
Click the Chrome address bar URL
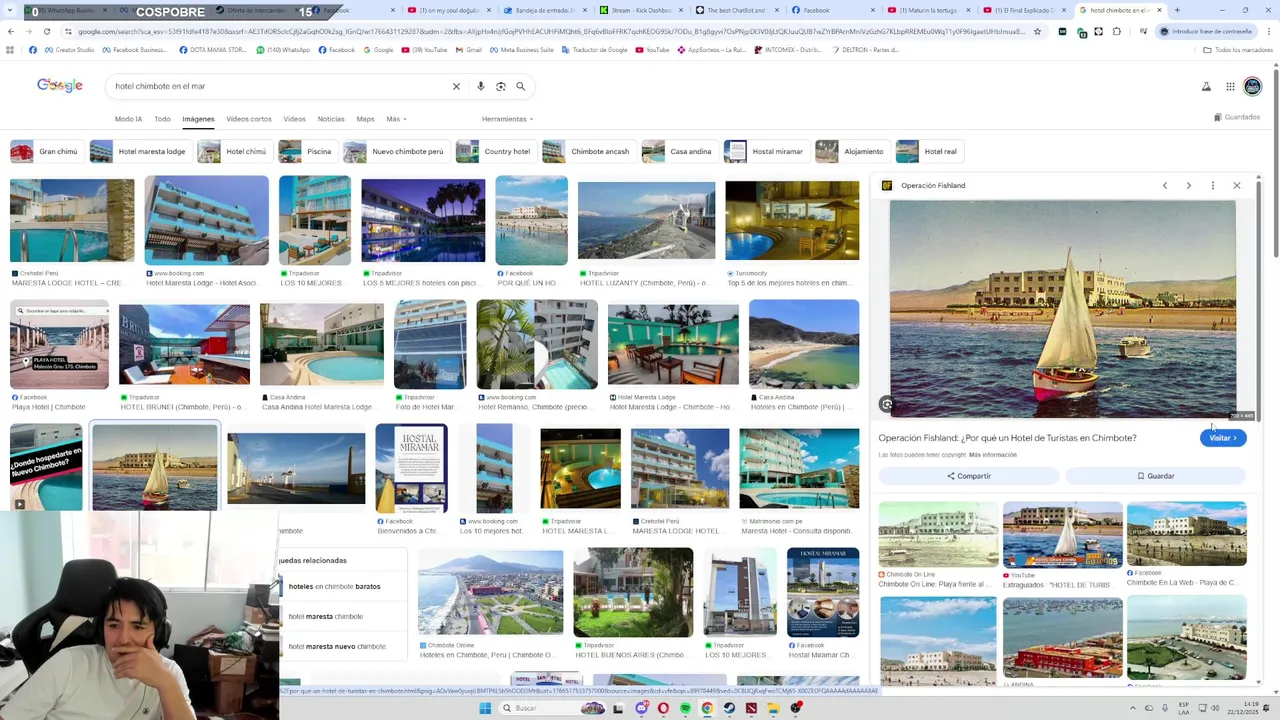click(550, 31)
